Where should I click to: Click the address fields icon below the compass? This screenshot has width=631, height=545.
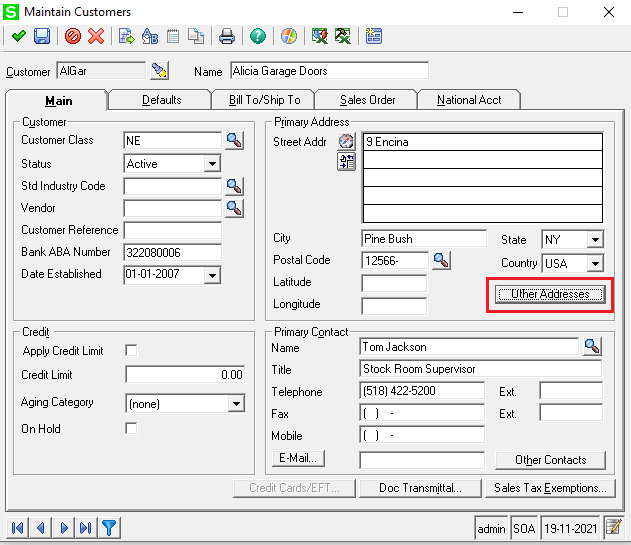346,162
